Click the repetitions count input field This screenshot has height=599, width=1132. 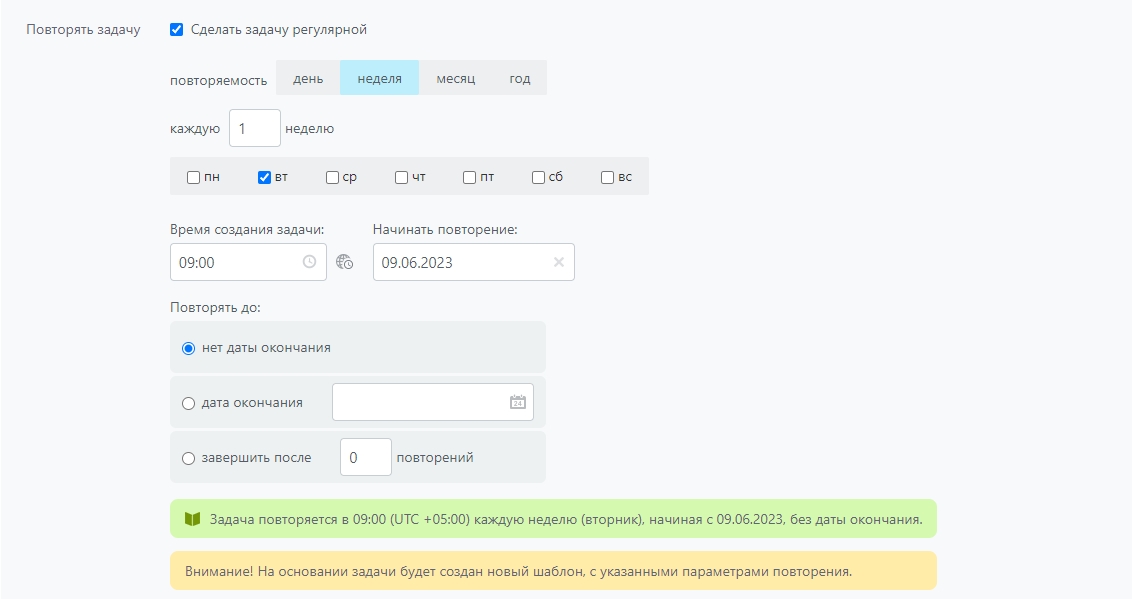365,458
